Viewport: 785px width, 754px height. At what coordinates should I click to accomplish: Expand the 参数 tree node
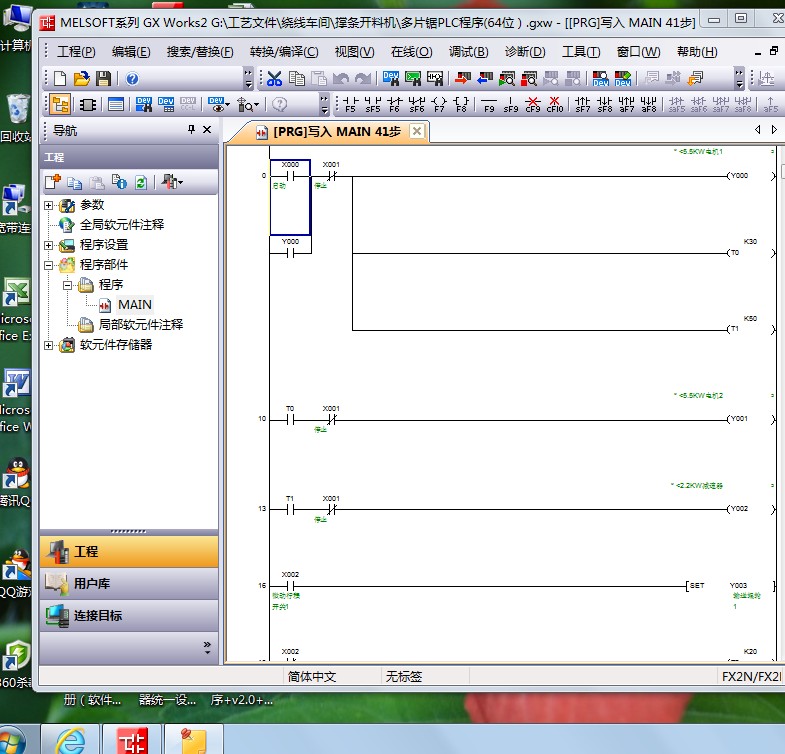pyautogui.click(x=49, y=205)
